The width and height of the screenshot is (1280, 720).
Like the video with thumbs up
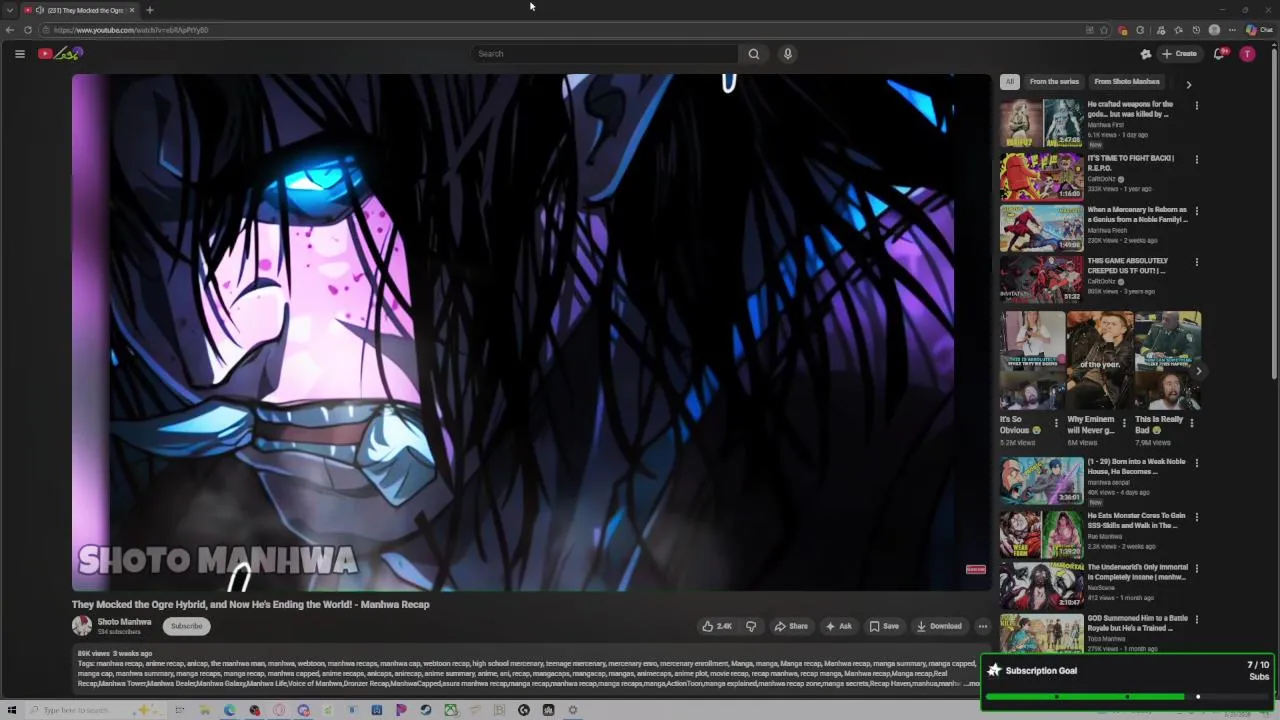click(x=717, y=626)
